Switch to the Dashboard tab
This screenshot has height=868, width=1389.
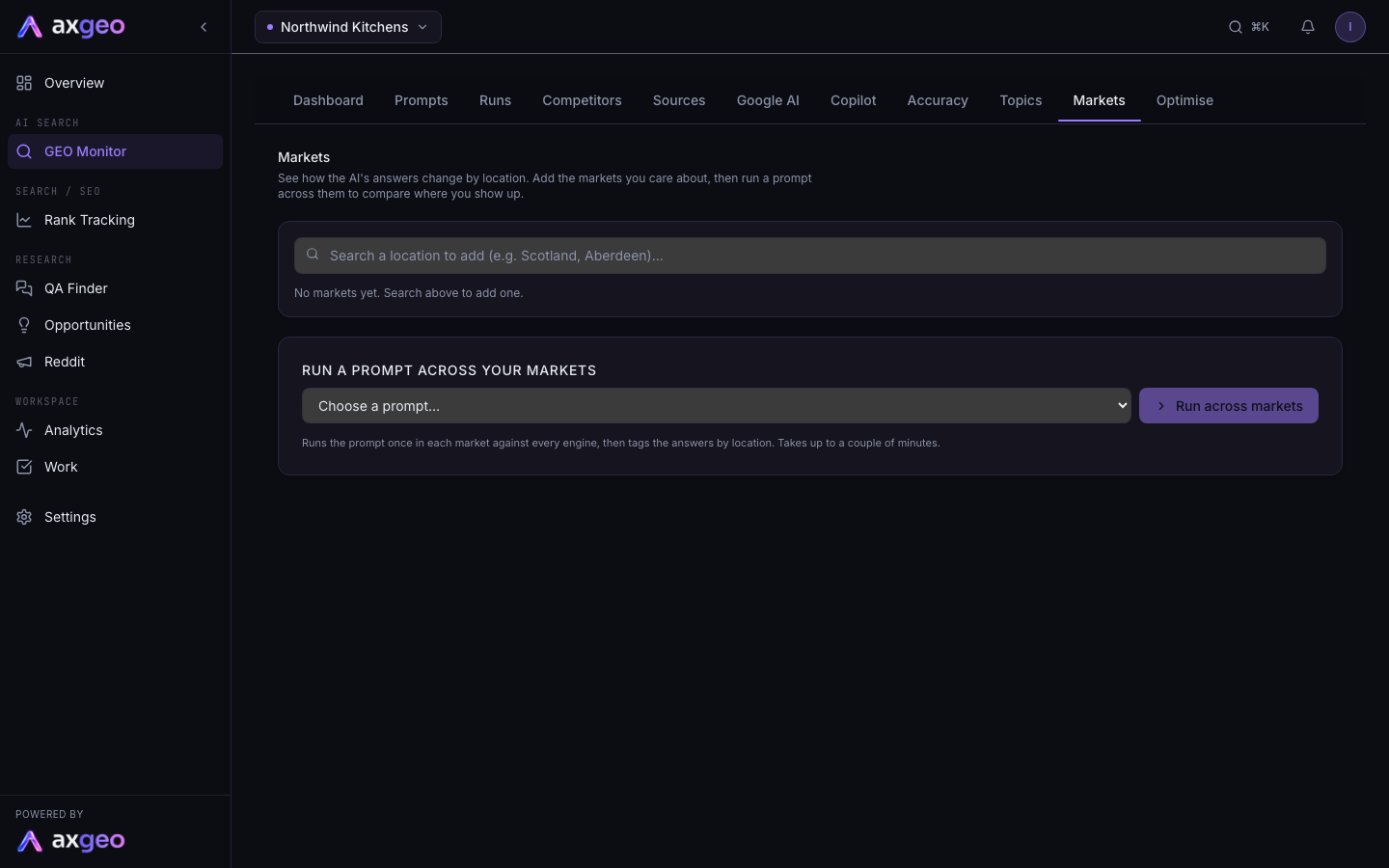[x=328, y=100]
